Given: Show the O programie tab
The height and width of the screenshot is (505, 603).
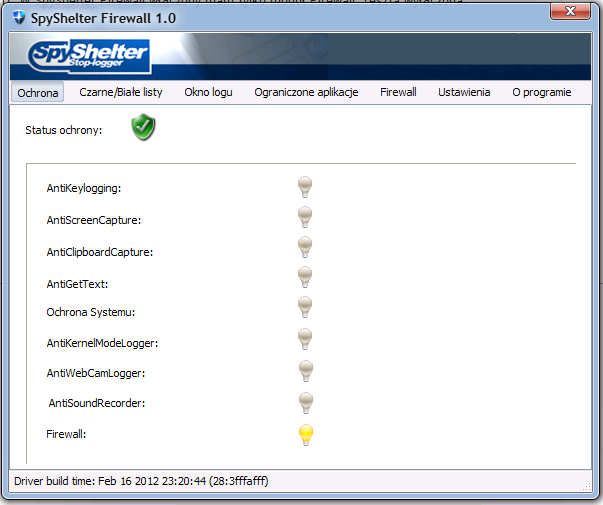Looking at the screenshot, I should tap(542, 92).
